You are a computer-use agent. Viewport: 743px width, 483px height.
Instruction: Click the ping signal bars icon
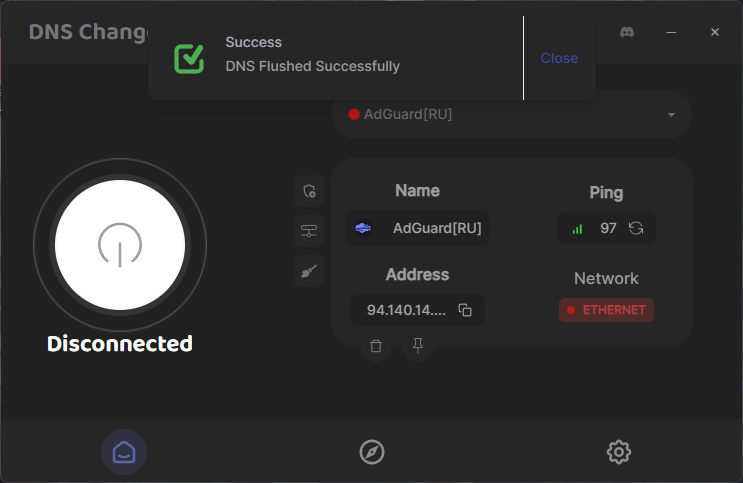tap(577, 229)
